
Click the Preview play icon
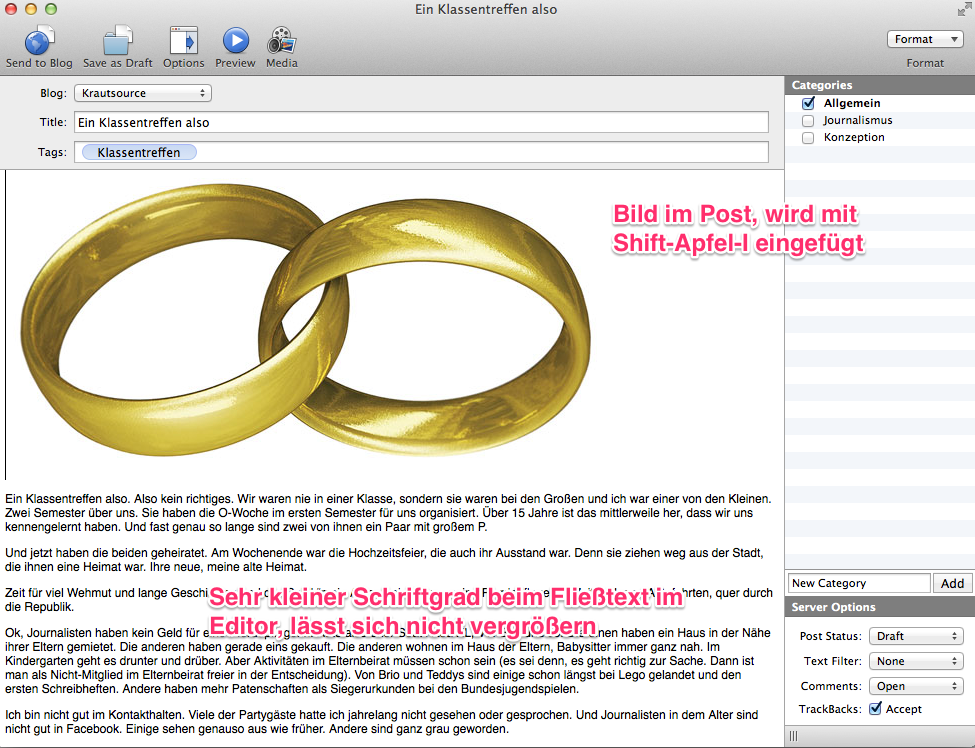click(236, 40)
